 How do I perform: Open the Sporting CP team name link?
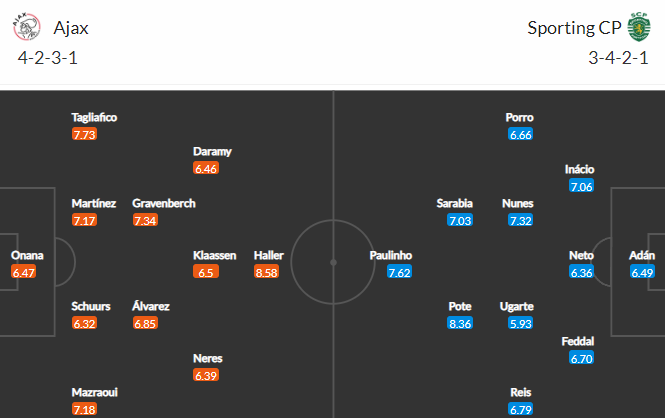(x=574, y=28)
